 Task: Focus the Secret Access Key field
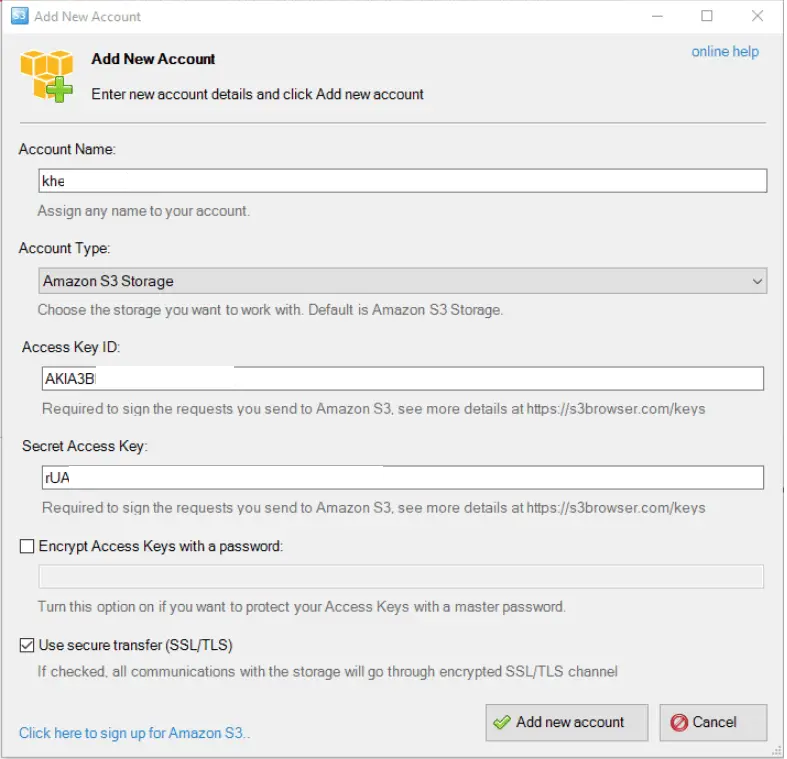click(403, 478)
